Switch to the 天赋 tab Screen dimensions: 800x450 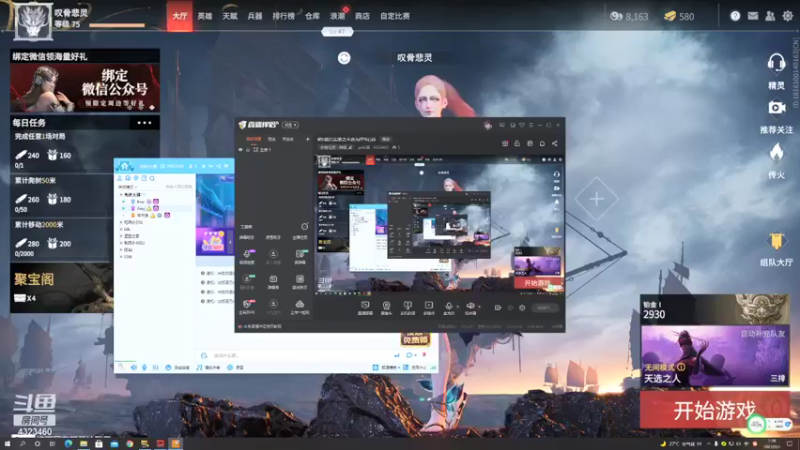point(230,16)
